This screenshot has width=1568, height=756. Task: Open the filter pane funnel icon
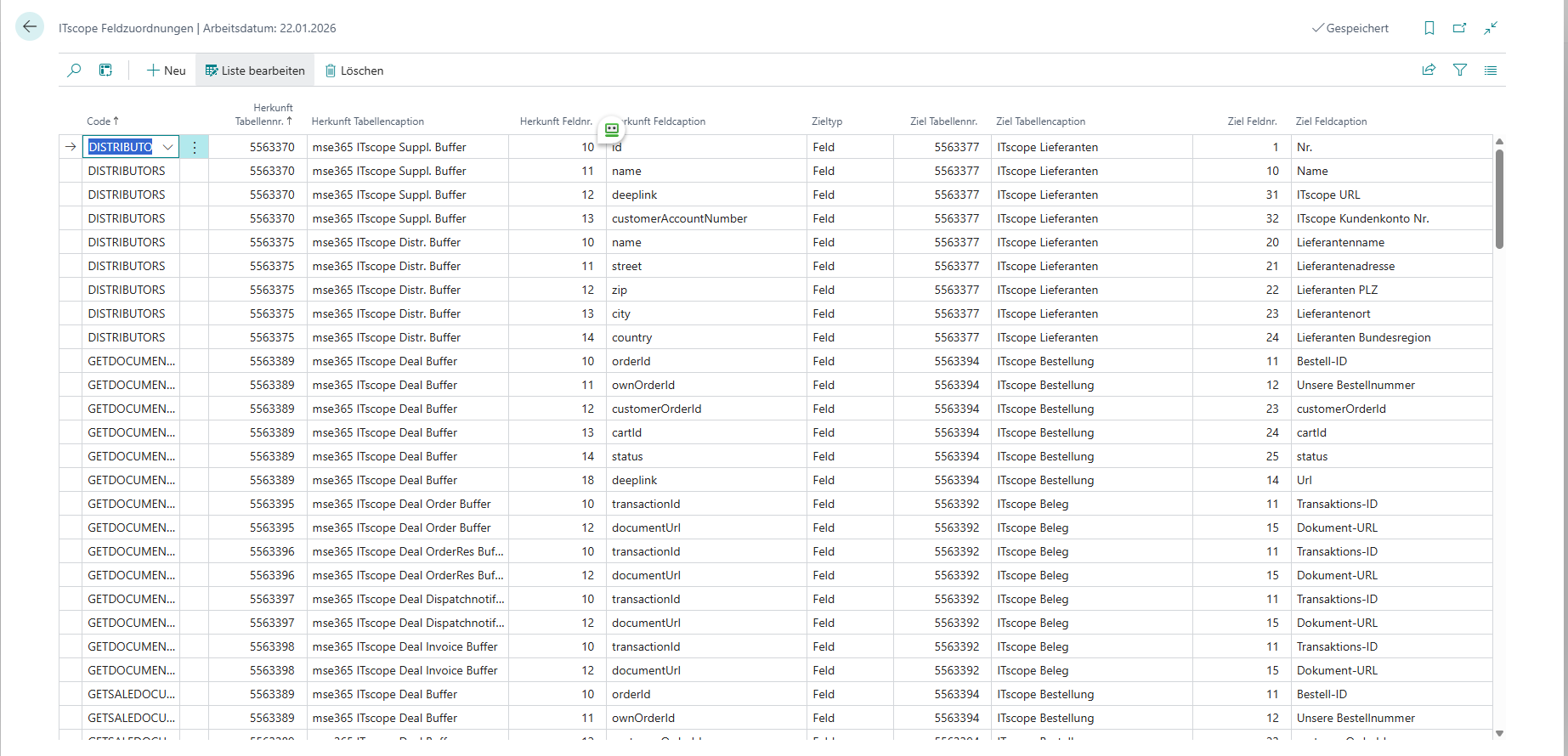click(x=1460, y=71)
